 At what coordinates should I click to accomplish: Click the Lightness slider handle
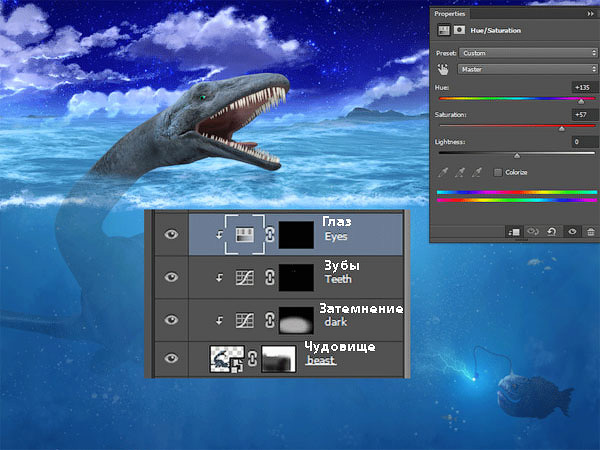[517, 155]
